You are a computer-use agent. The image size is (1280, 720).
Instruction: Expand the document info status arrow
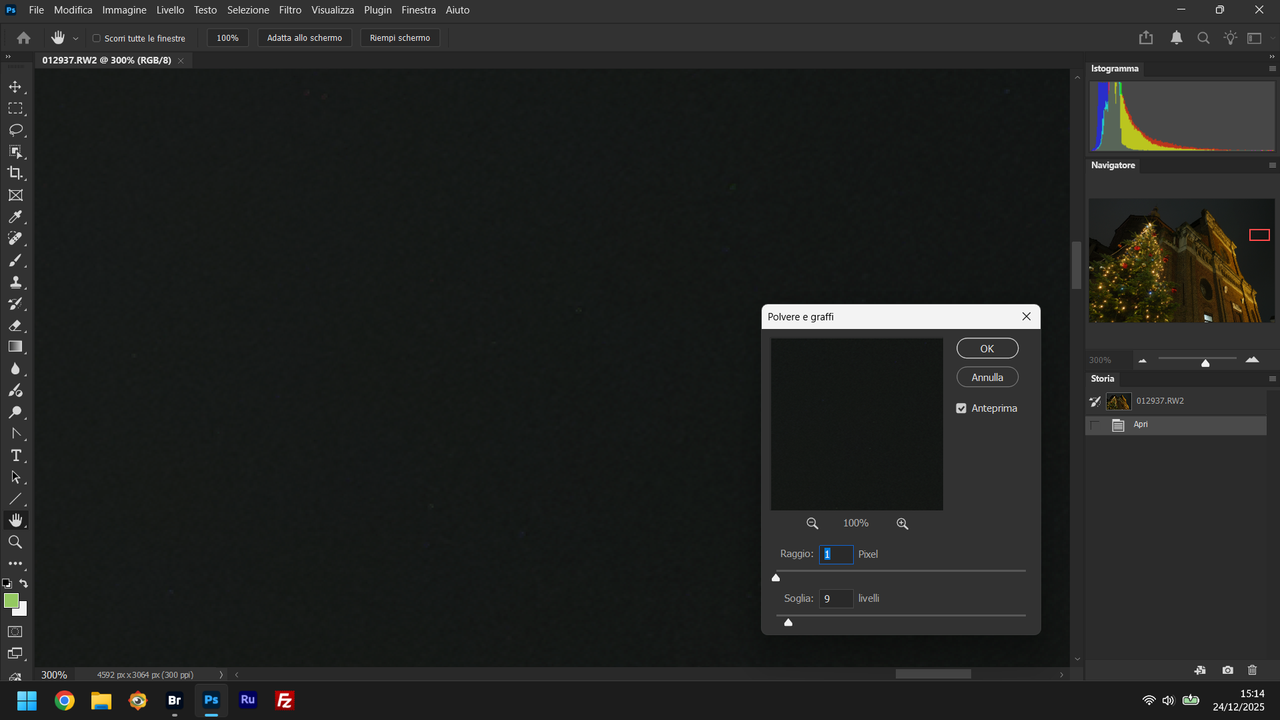pyautogui.click(x=221, y=675)
